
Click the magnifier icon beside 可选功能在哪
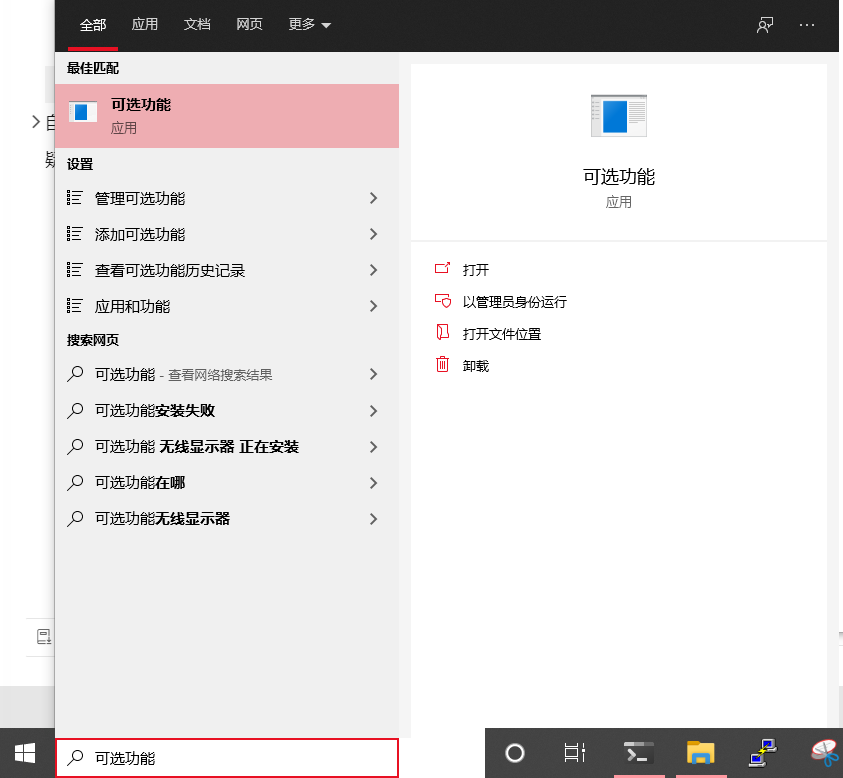pos(76,483)
